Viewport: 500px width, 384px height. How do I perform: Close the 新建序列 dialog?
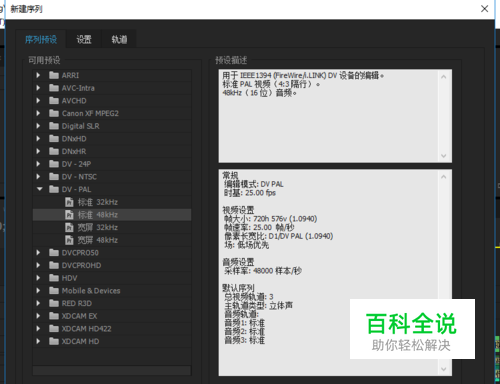coord(484,9)
